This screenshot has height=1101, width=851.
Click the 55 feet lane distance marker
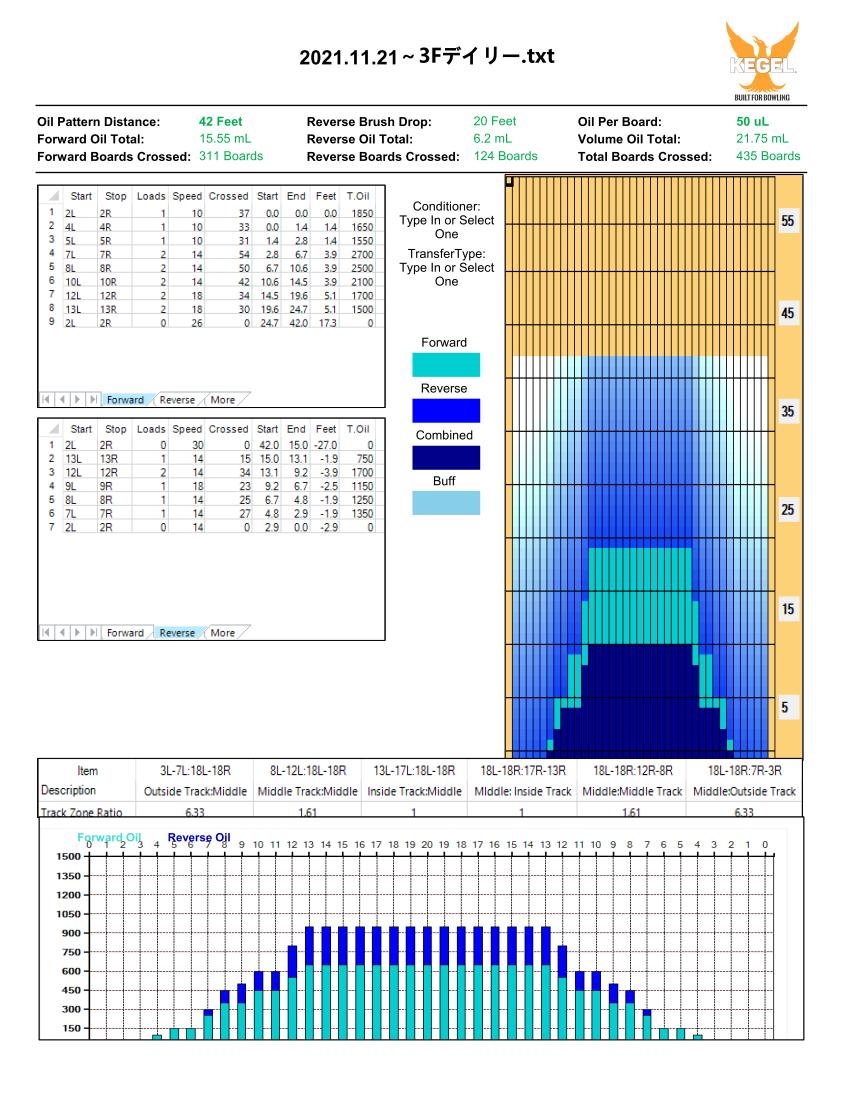(788, 221)
